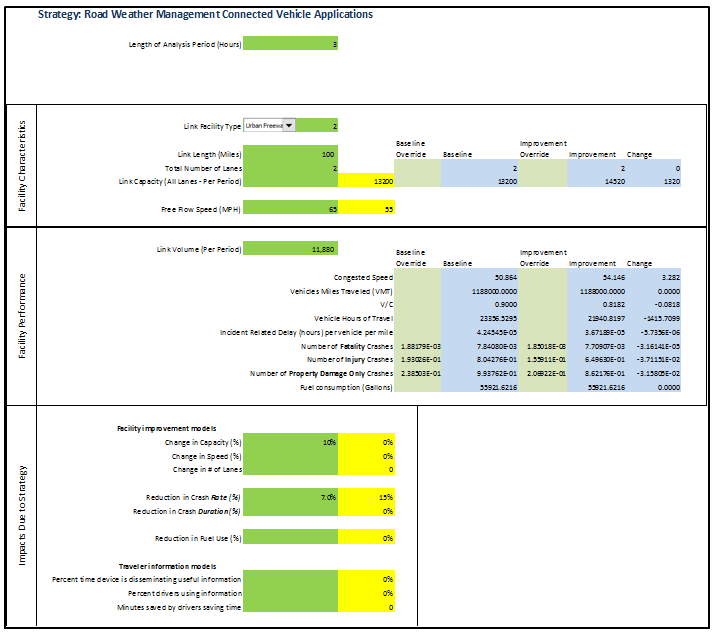Click the Reduction in Crash Rate 7.0% cell
Image resolution: width=713 pixels, height=634 pixels.
pos(290,497)
